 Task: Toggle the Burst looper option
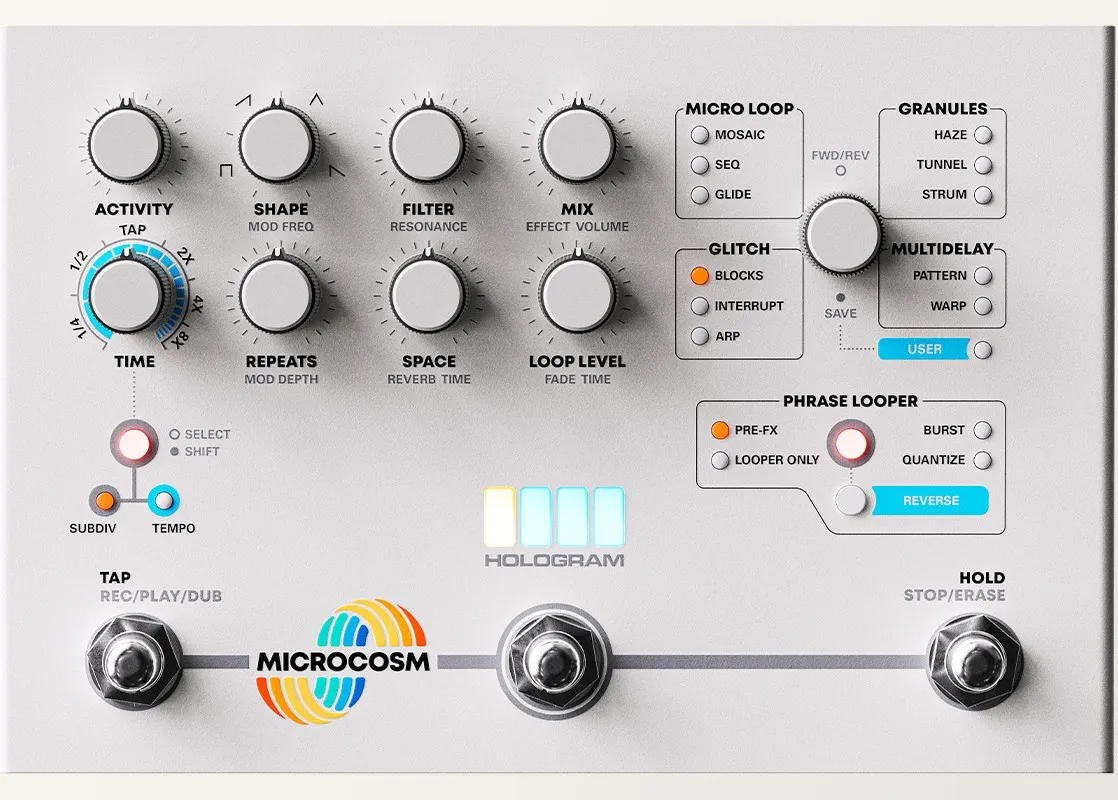click(983, 430)
